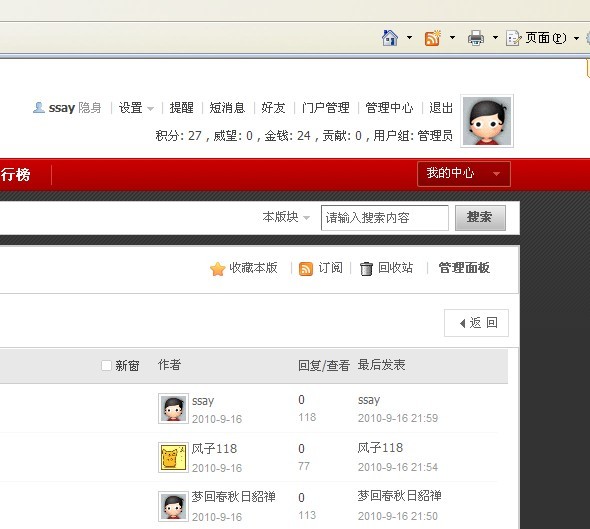Click 退出 to log out
590x529 pixels.
click(x=441, y=108)
